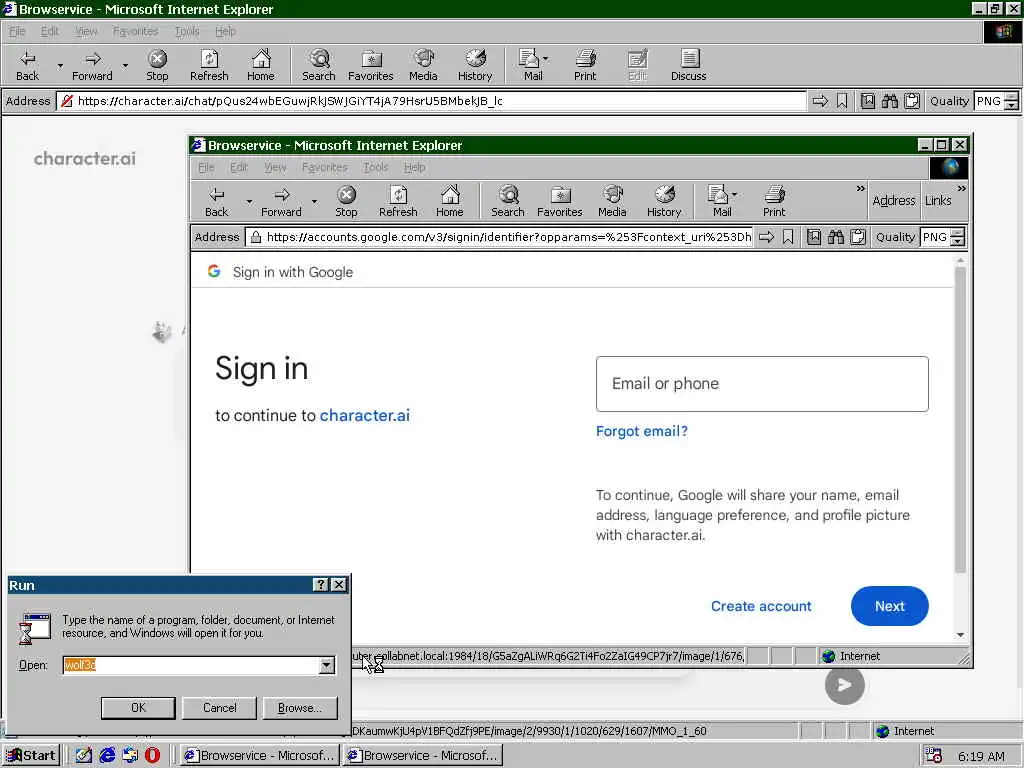
Task: Click the Internet Explorer quick launch icon
Action: pyautogui.click(x=107, y=756)
